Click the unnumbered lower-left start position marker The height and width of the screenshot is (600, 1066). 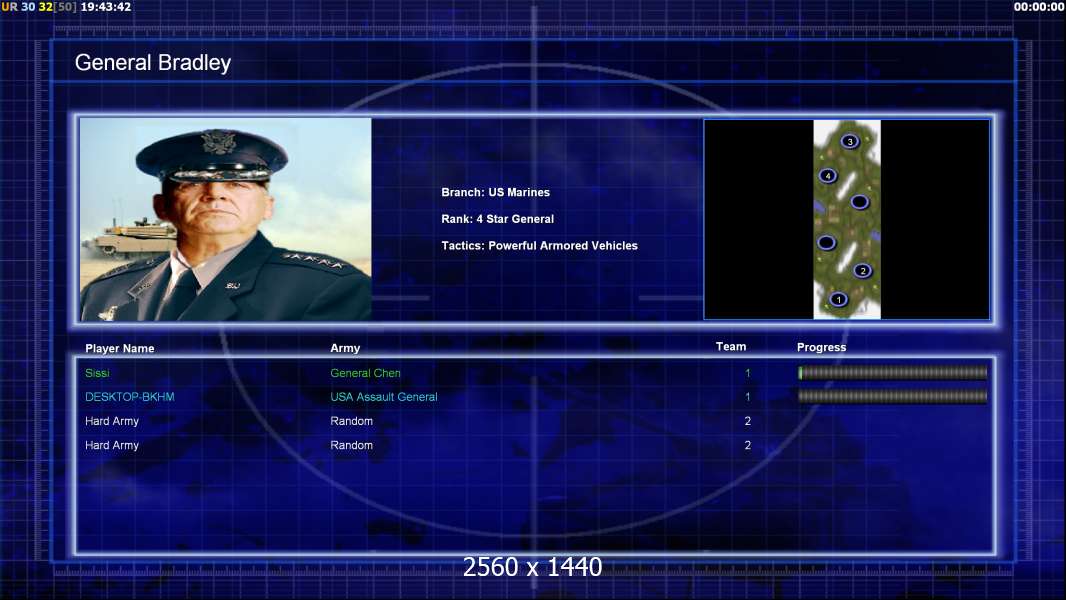(826, 242)
